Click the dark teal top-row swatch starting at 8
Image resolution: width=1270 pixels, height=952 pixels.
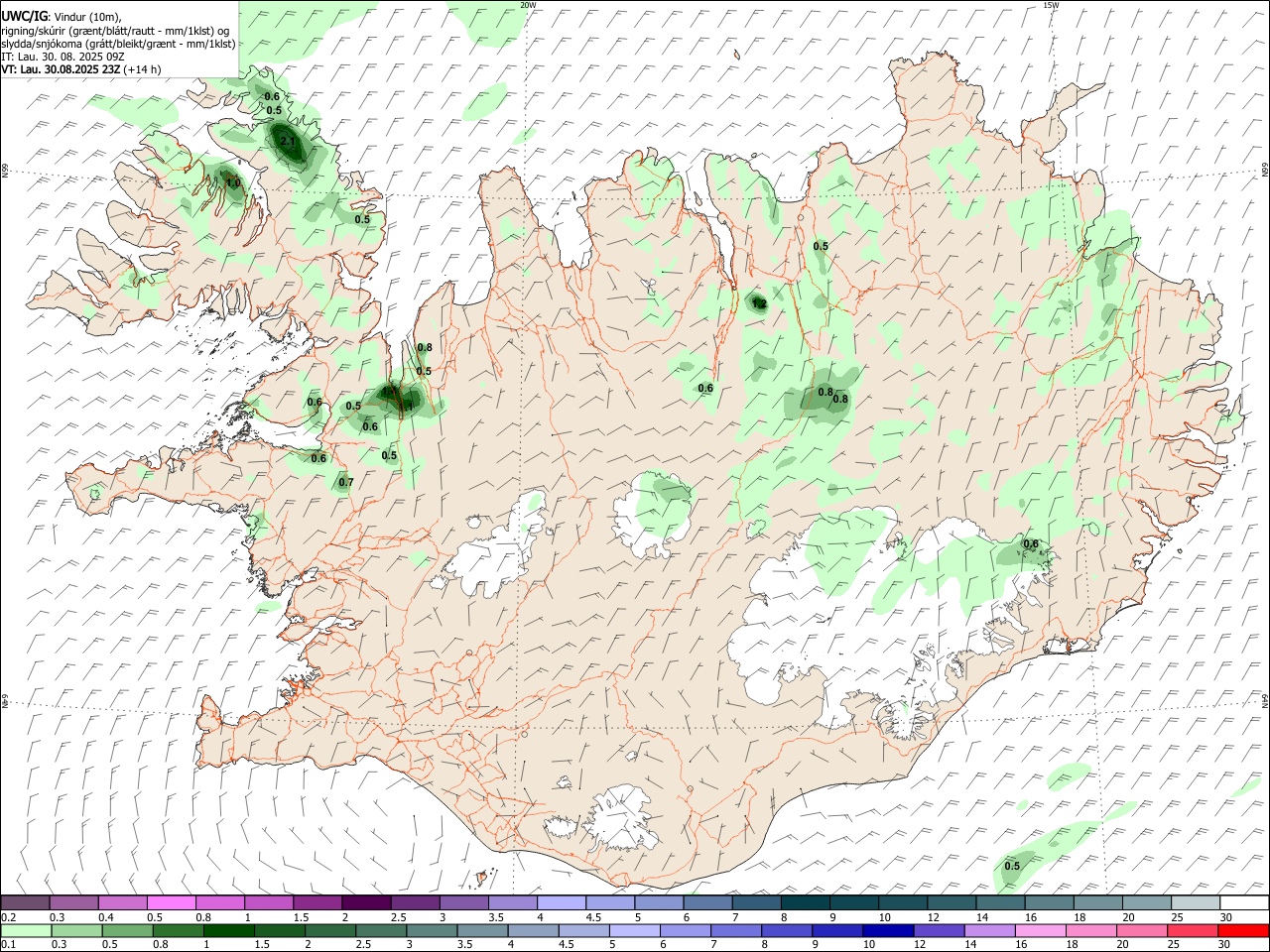(x=804, y=902)
